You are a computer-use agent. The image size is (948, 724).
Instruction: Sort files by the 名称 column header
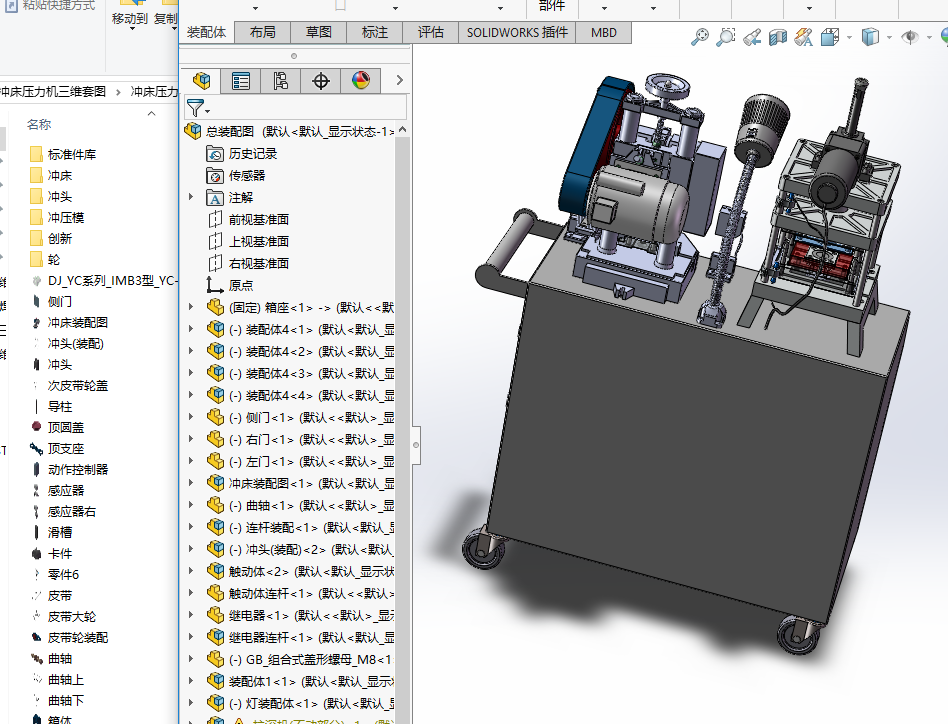[x=39, y=124]
